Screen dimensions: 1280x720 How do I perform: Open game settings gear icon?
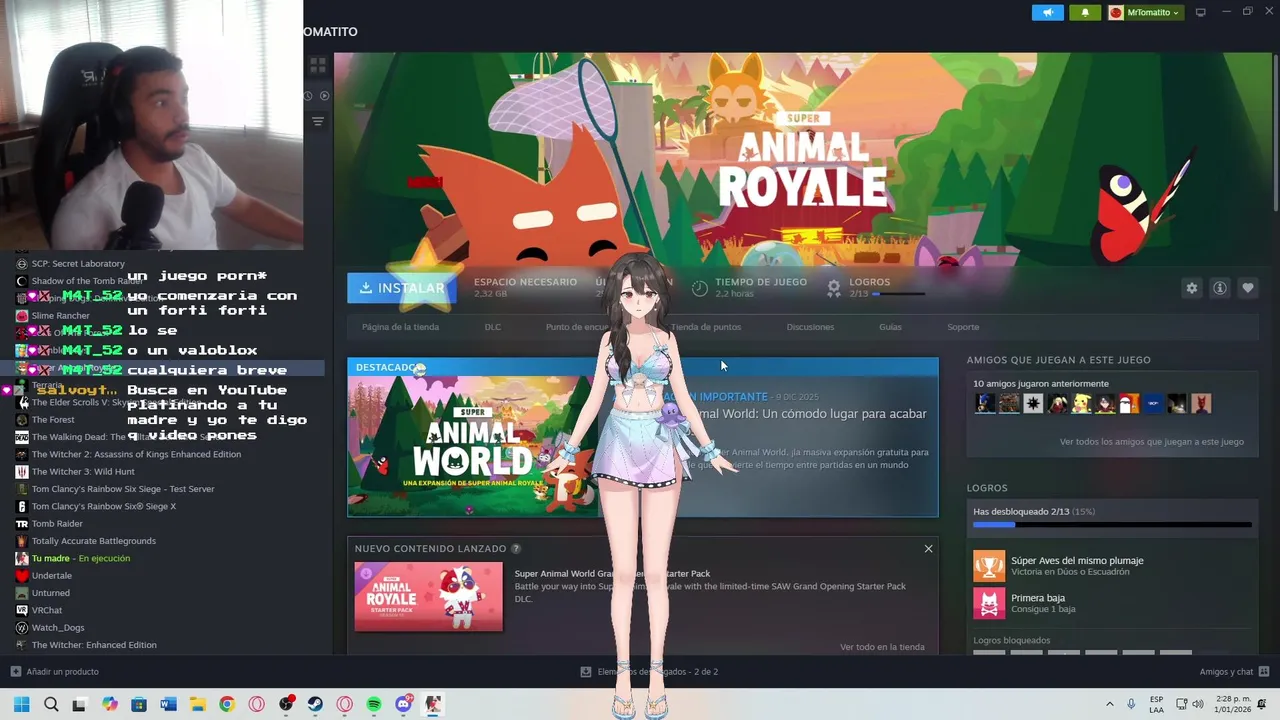coord(1191,288)
